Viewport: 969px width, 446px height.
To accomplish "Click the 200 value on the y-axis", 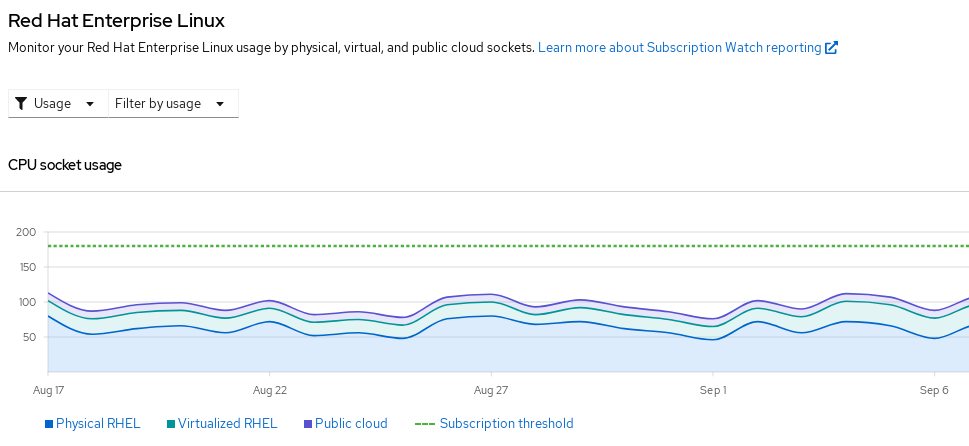I will point(26,232).
